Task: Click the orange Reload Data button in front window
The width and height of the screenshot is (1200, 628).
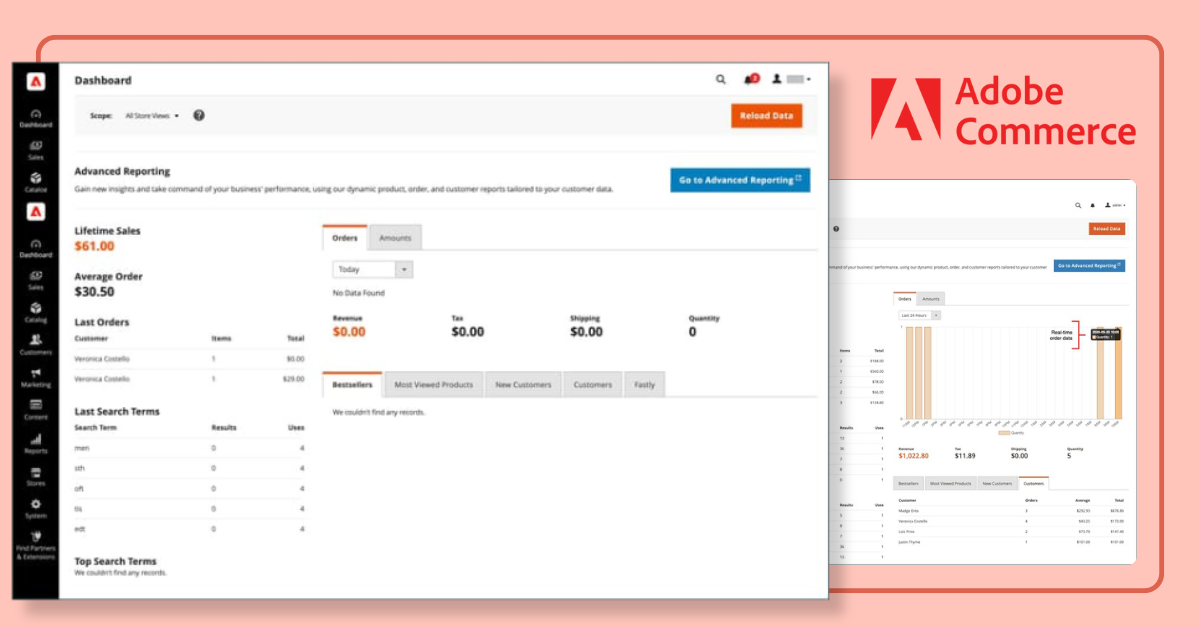Action: [x=766, y=116]
